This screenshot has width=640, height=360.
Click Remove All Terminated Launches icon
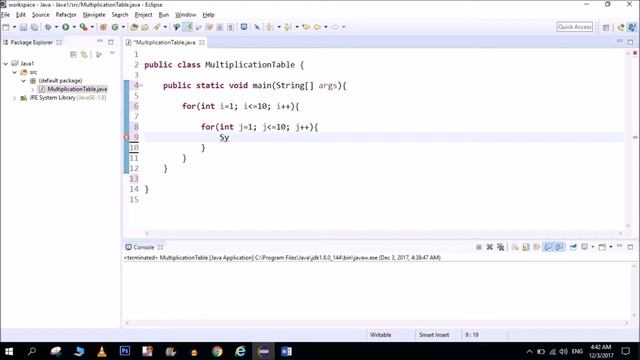tap(500, 247)
